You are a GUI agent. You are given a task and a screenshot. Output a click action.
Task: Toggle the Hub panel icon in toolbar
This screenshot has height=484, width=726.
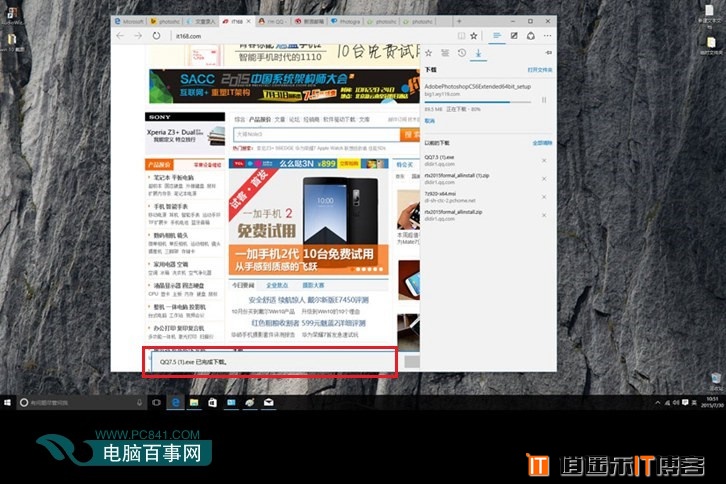(x=497, y=36)
